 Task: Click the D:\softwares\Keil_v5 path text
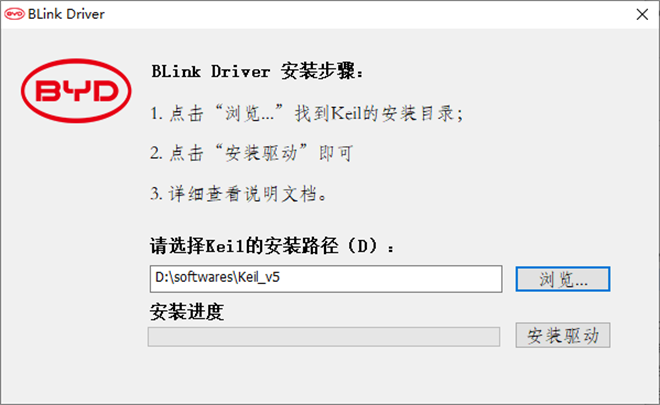pos(217,277)
